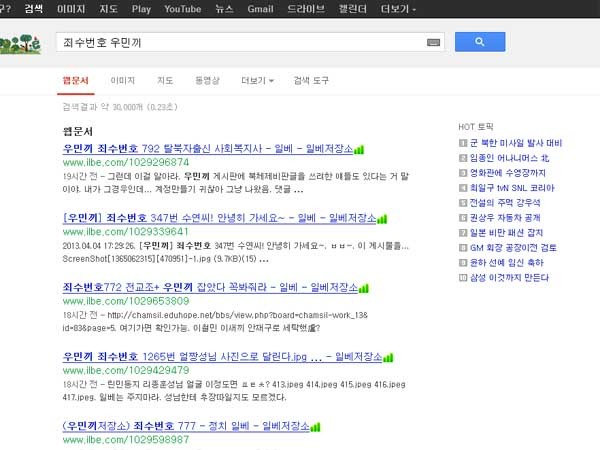This screenshot has height=450, width=600.
Task: Open 이미지 in top navigation bar
Action: click(71, 9)
